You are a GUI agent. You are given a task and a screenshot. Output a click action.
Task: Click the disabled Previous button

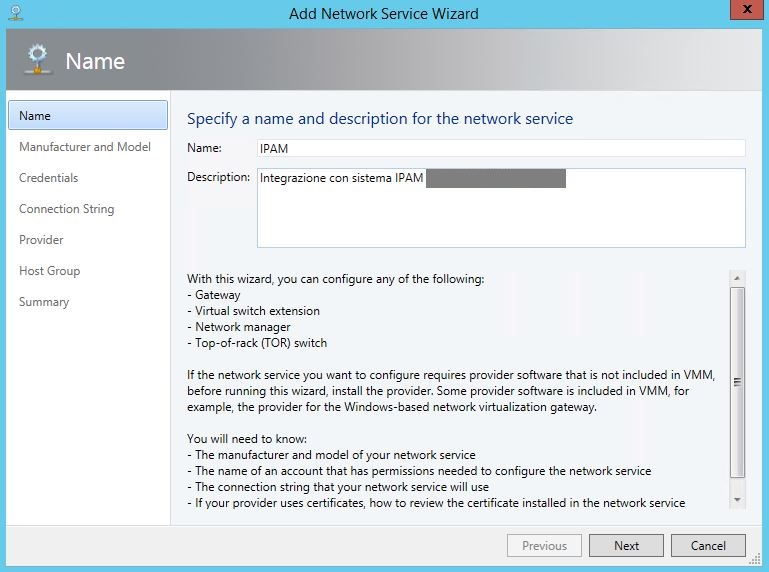click(544, 546)
